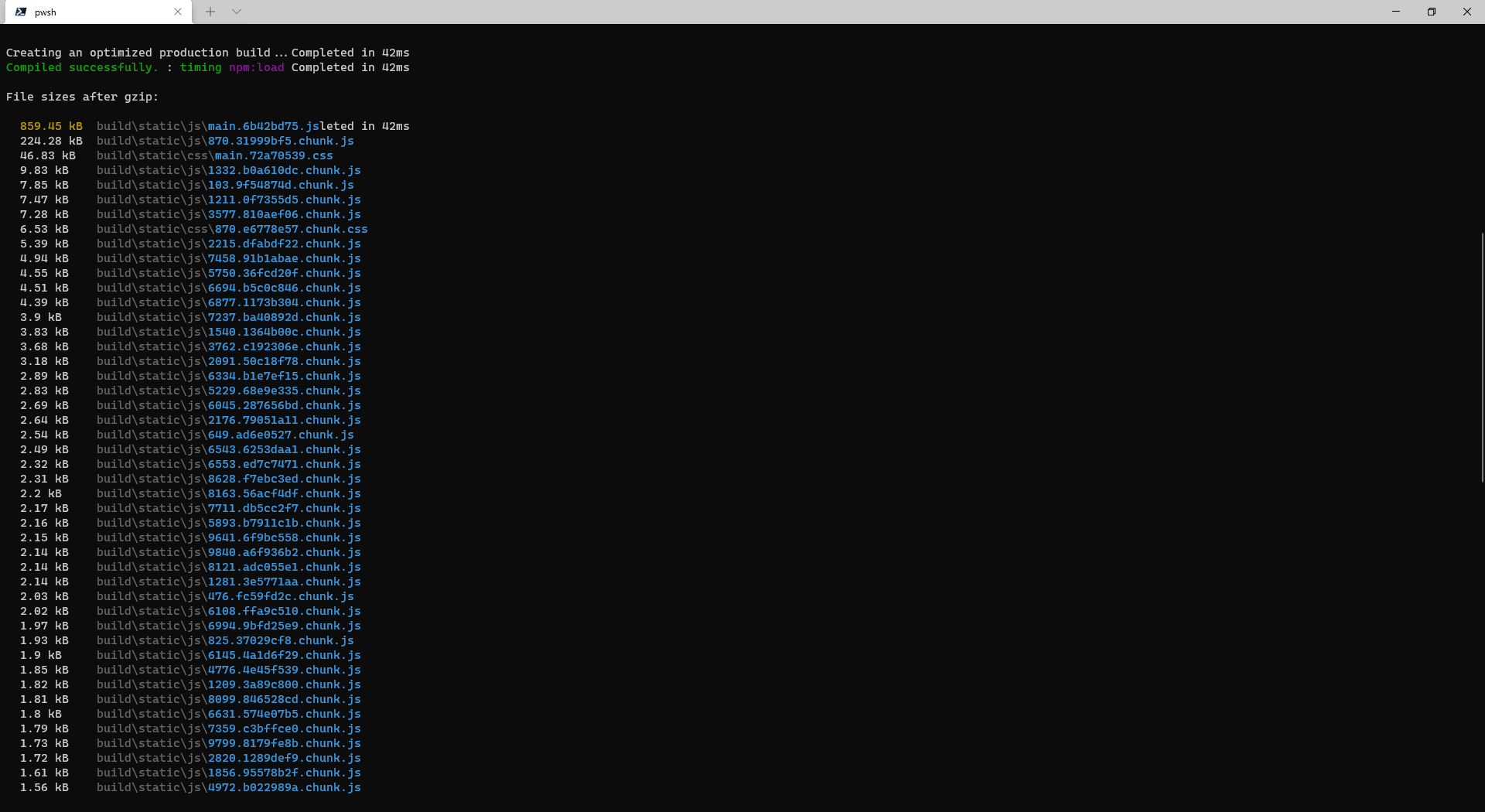Click 2091.50c18f78.chunk.js file name
This screenshot has width=1485, height=812.
285,361
